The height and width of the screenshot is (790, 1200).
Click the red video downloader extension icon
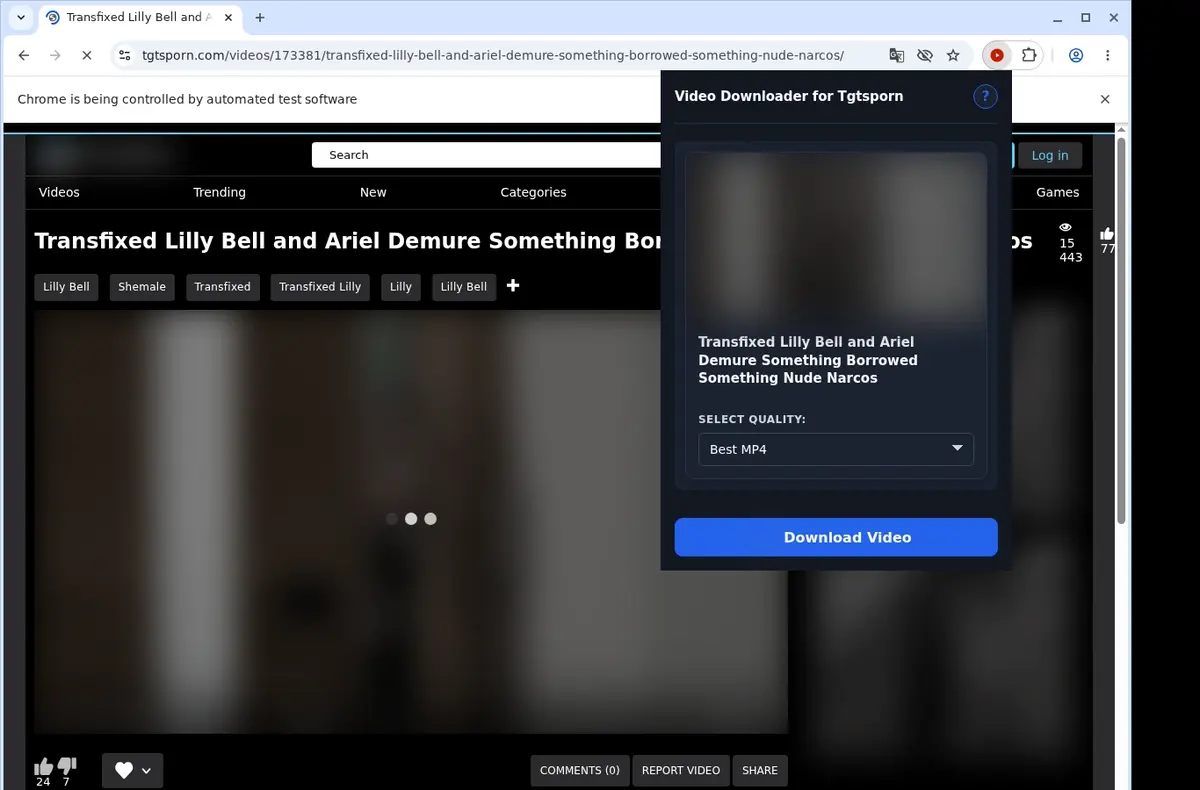(x=996, y=56)
